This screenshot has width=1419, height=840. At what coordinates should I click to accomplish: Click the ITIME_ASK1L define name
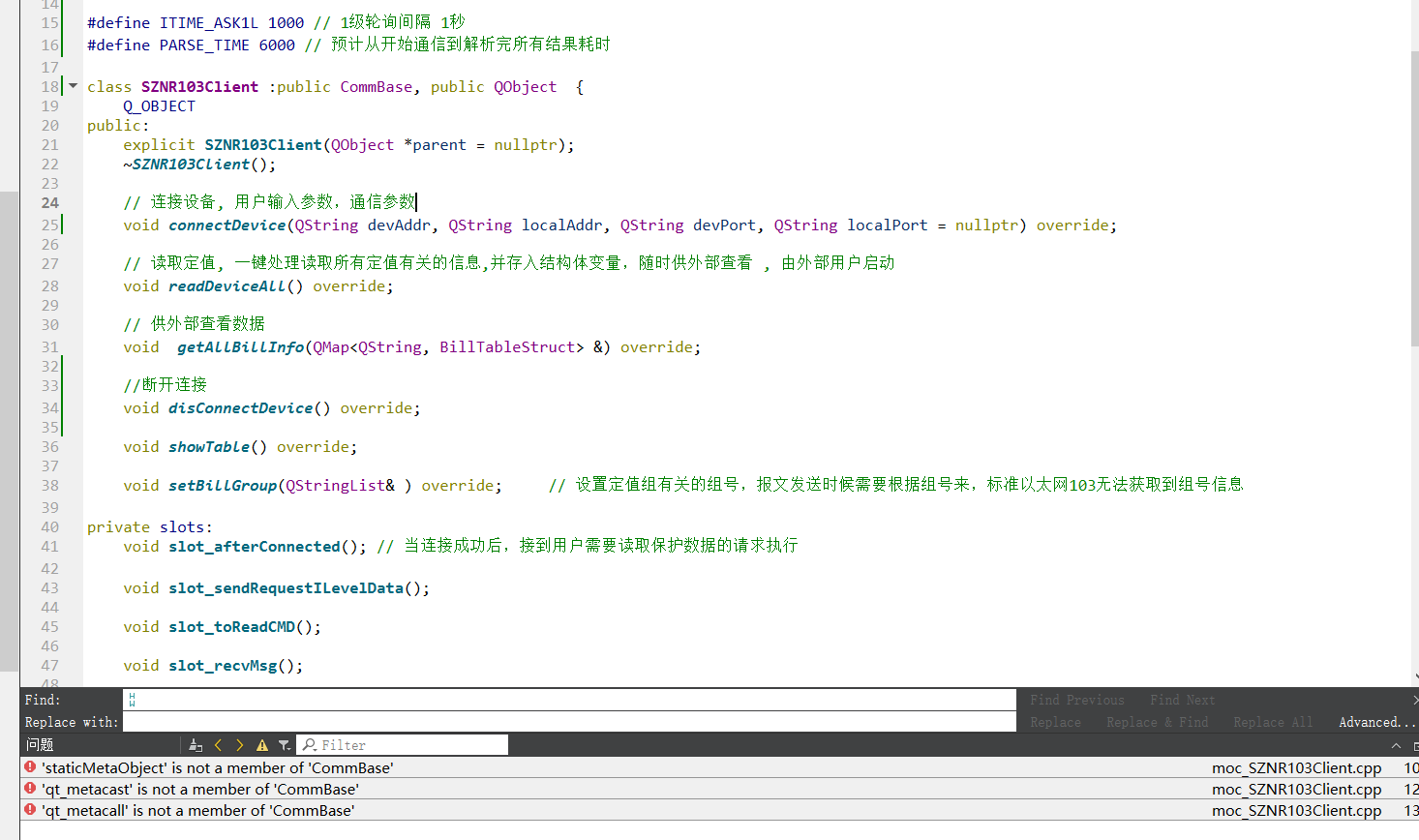pyautogui.click(x=209, y=22)
